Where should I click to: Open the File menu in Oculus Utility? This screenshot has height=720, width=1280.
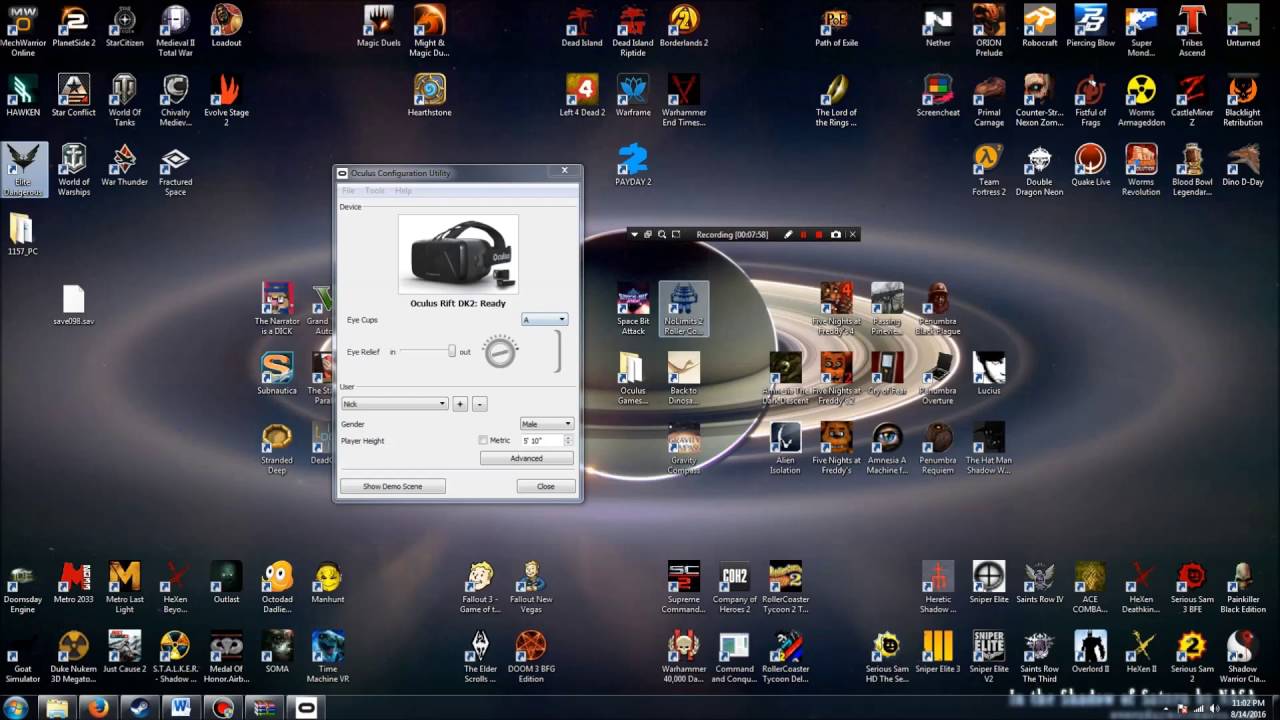(x=349, y=190)
